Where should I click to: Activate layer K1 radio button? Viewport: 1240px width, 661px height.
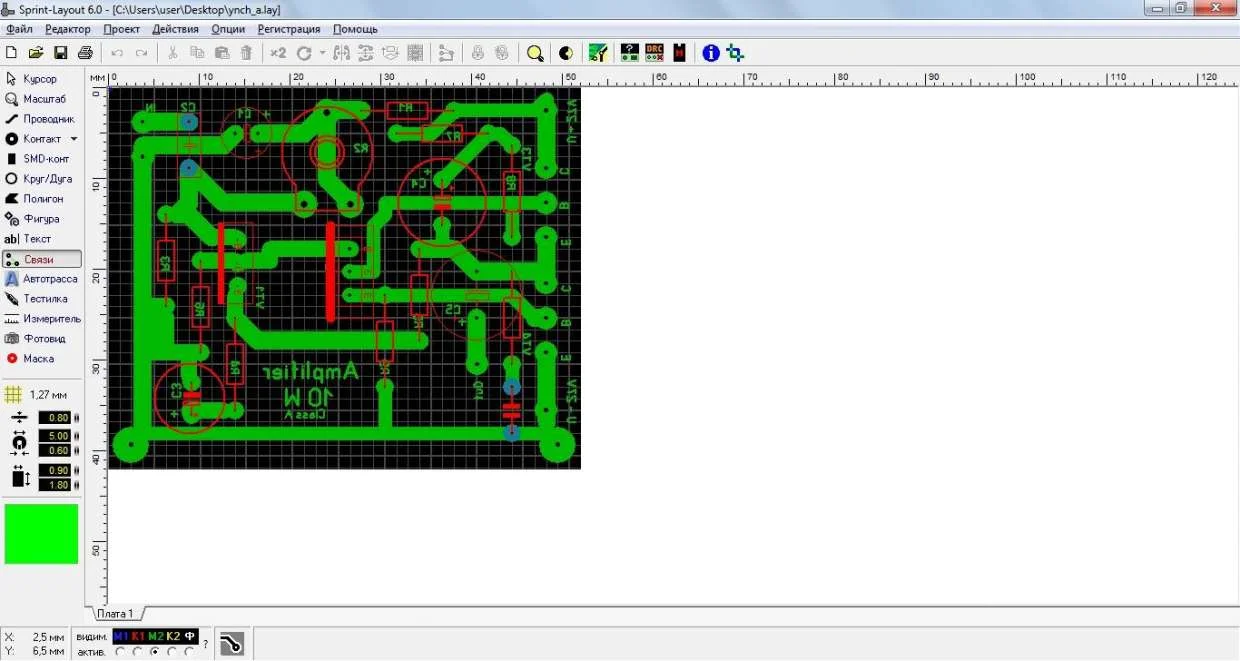(137, 652)
